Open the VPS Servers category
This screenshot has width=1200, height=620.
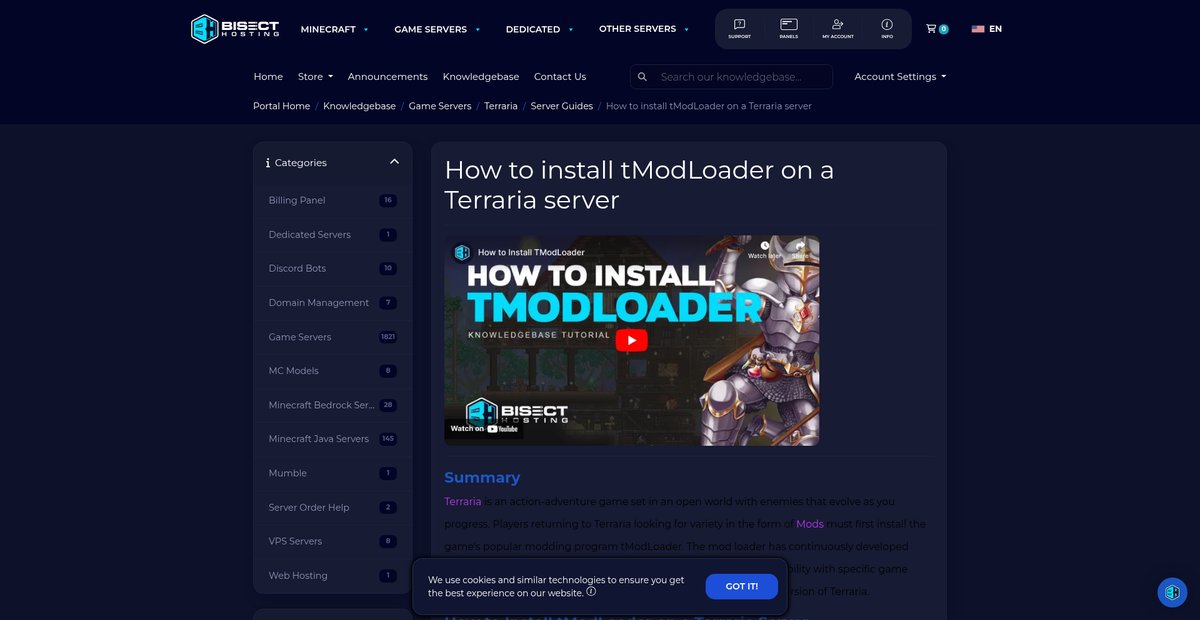pos(333,541)
